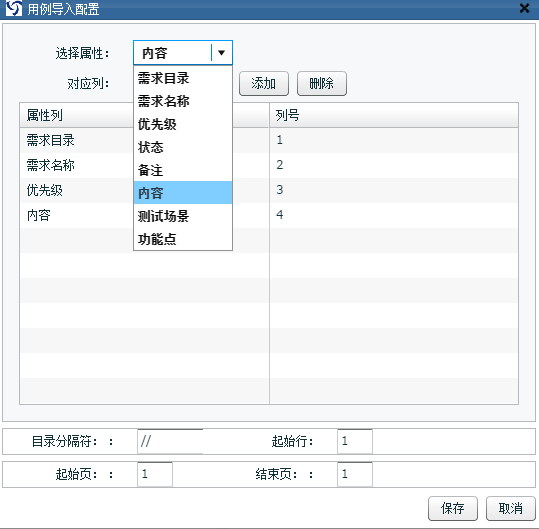Select the 需求目录 table row
The image size is (539, 529).
coord(269,140)
